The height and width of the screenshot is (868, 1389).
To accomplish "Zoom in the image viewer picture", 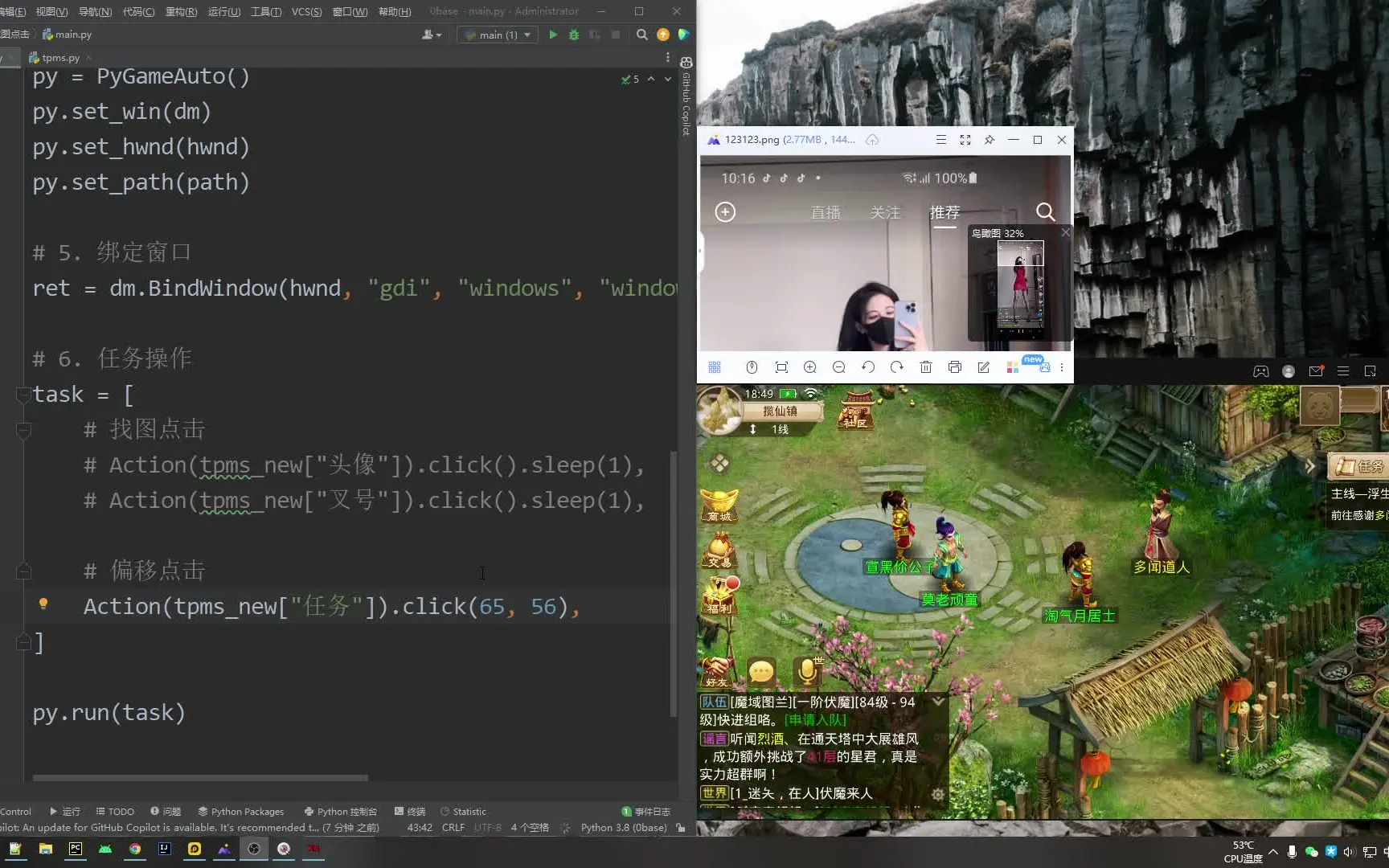I will 810,367.
